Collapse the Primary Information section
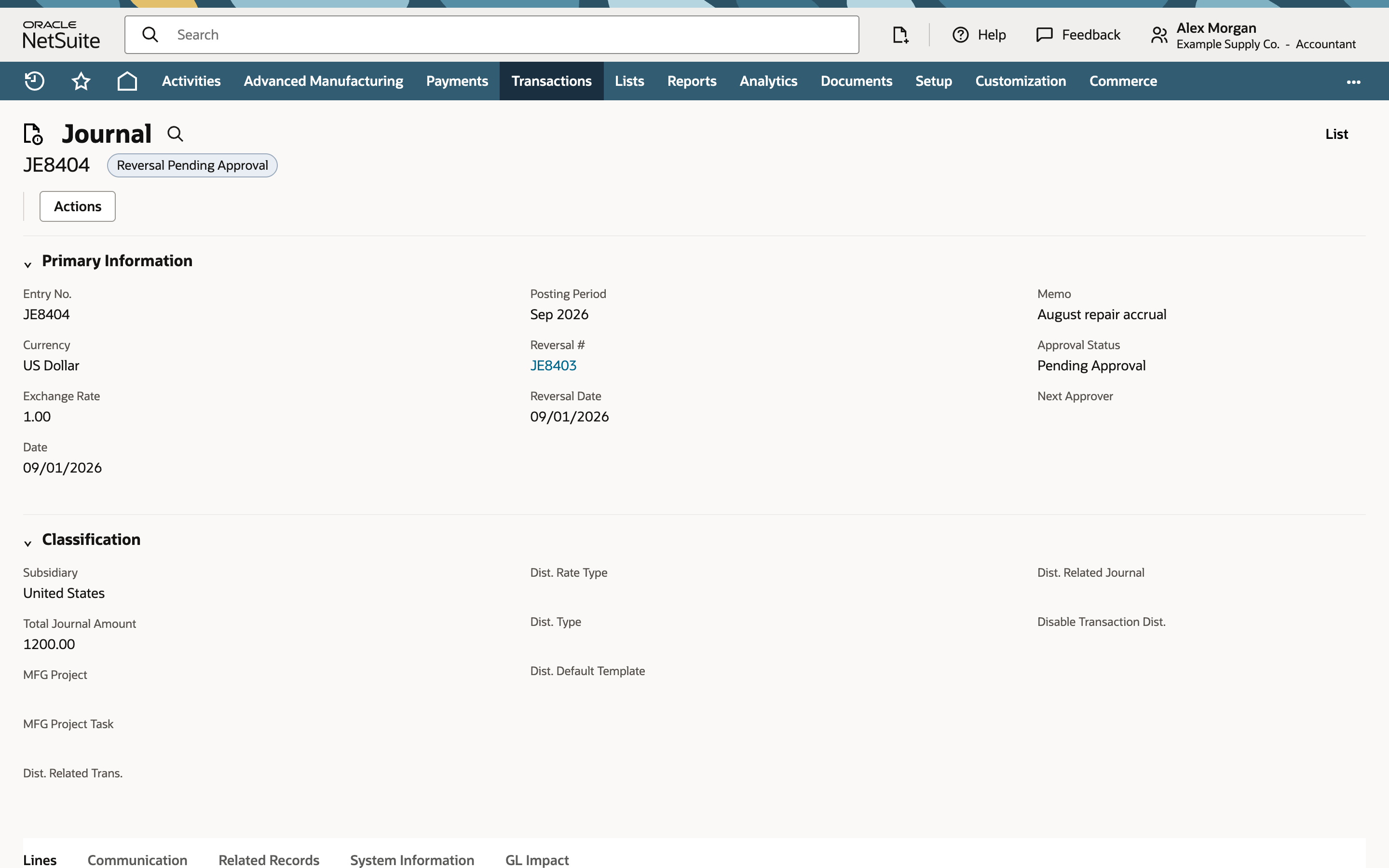This screenshot has width=1389, height=868. (x=27, y=265)
